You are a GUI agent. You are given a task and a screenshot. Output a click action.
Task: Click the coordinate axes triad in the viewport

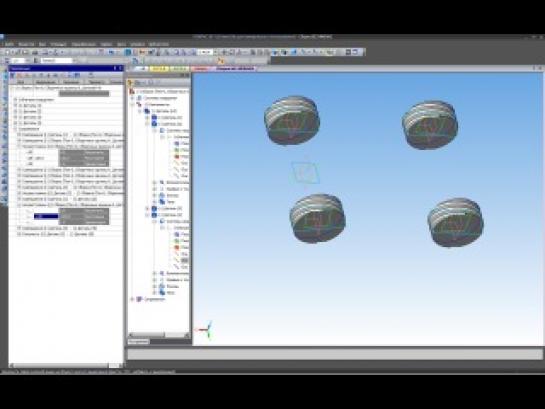pos(205,329)
